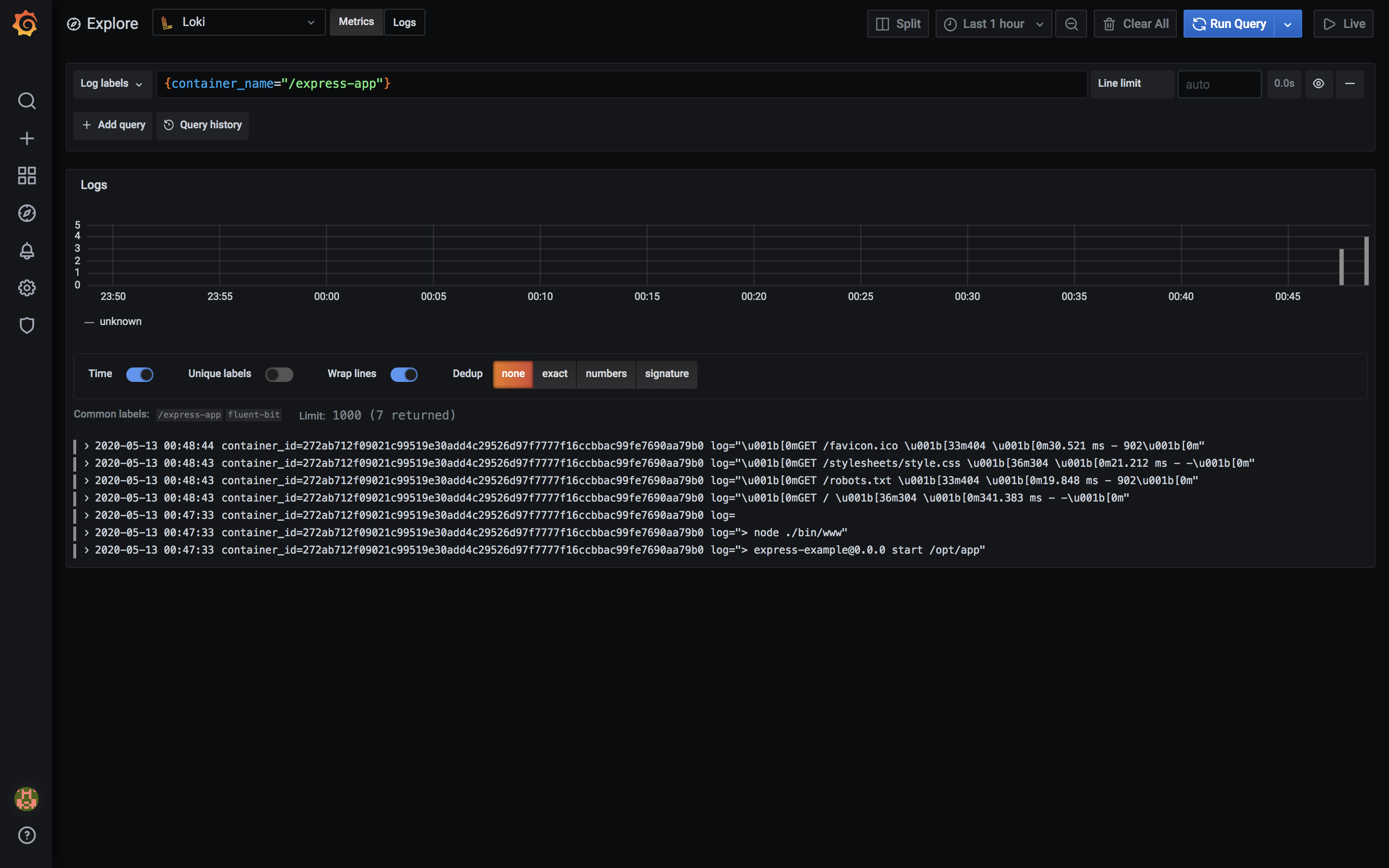Open the Log labels dropdown

(x=112, y=84)
